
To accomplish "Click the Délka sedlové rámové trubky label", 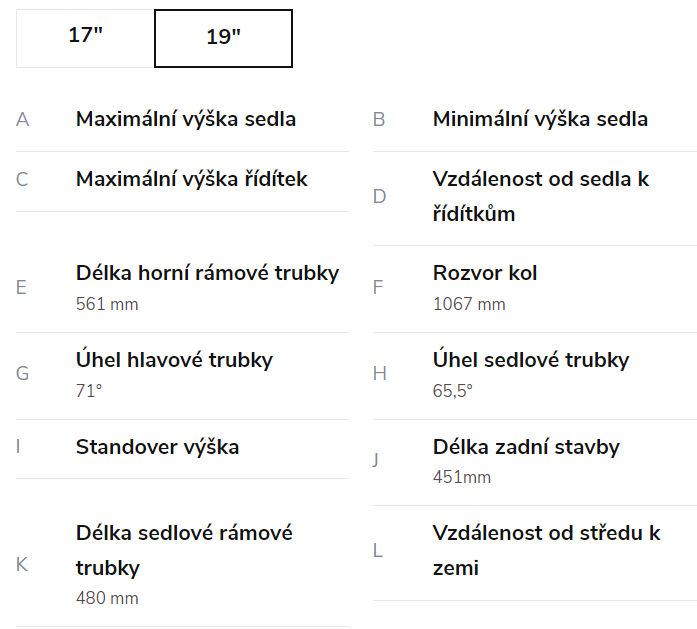I will pos(184,550).
